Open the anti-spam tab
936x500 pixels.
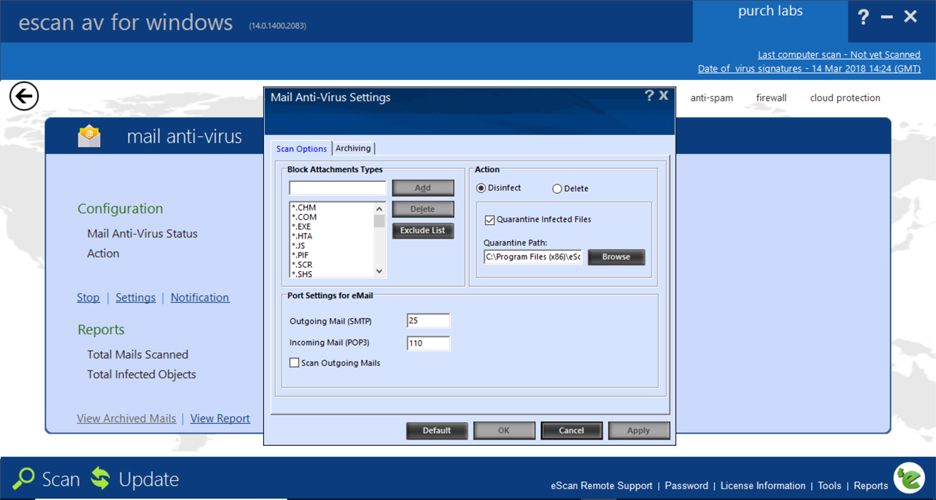[x=712, y=98]
